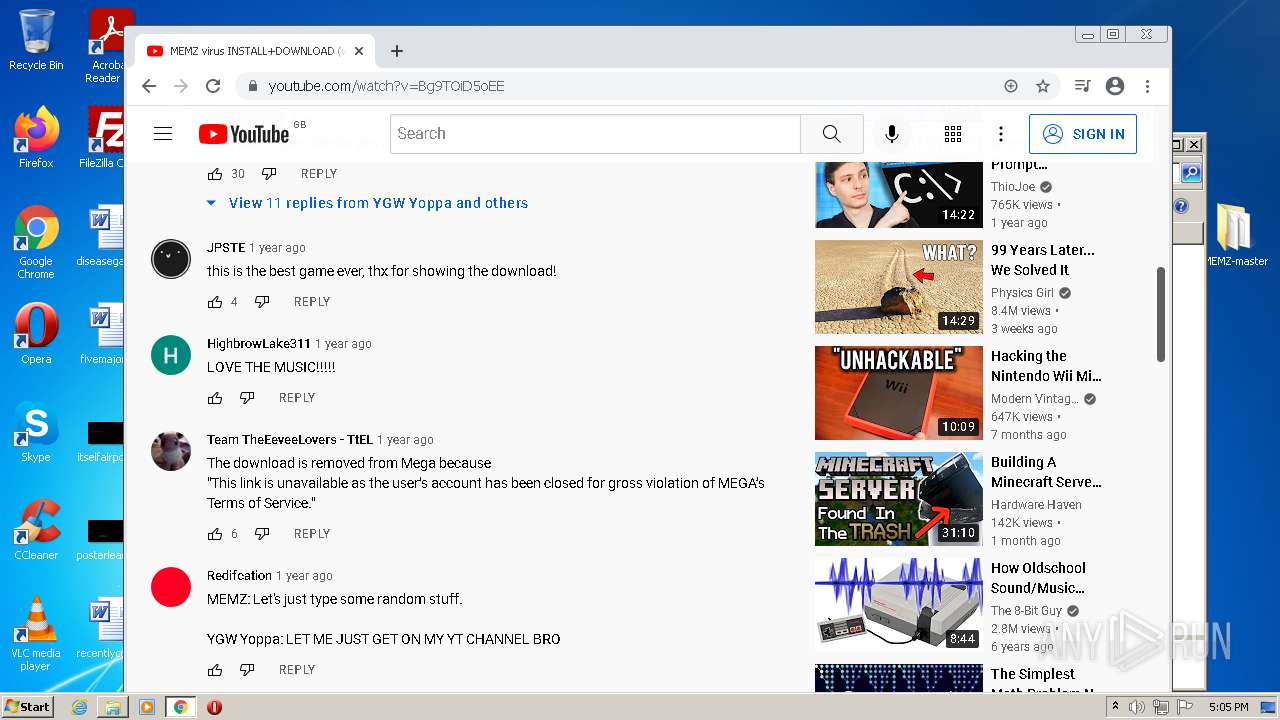Select the MEMZ virus INSTALL+DOWNLOAD tab

256,51
